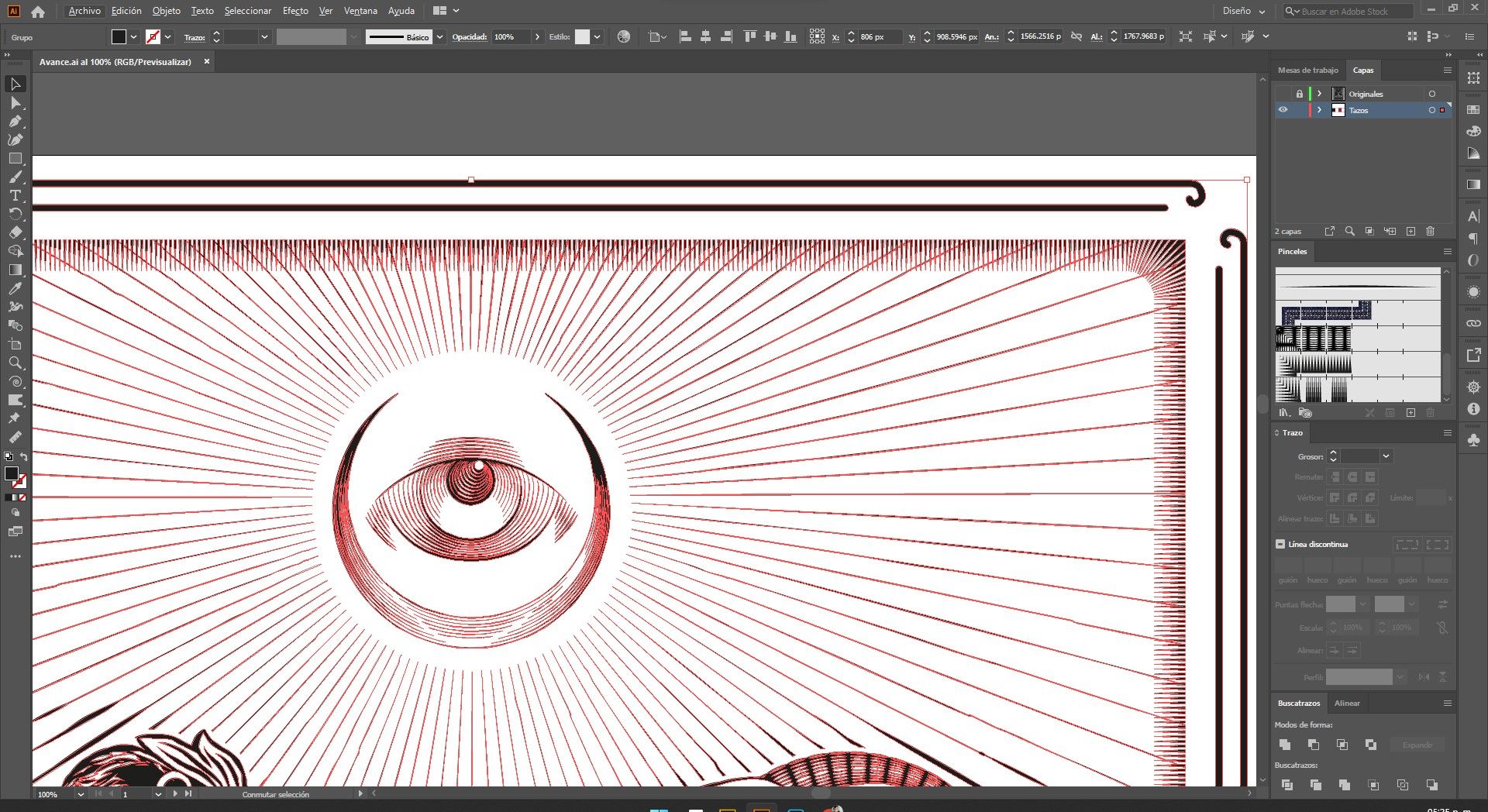Expand the Tazos layer
The height and width of the screenshot is (812, 1488).
pyautogui.click(x=1319, y=110)
